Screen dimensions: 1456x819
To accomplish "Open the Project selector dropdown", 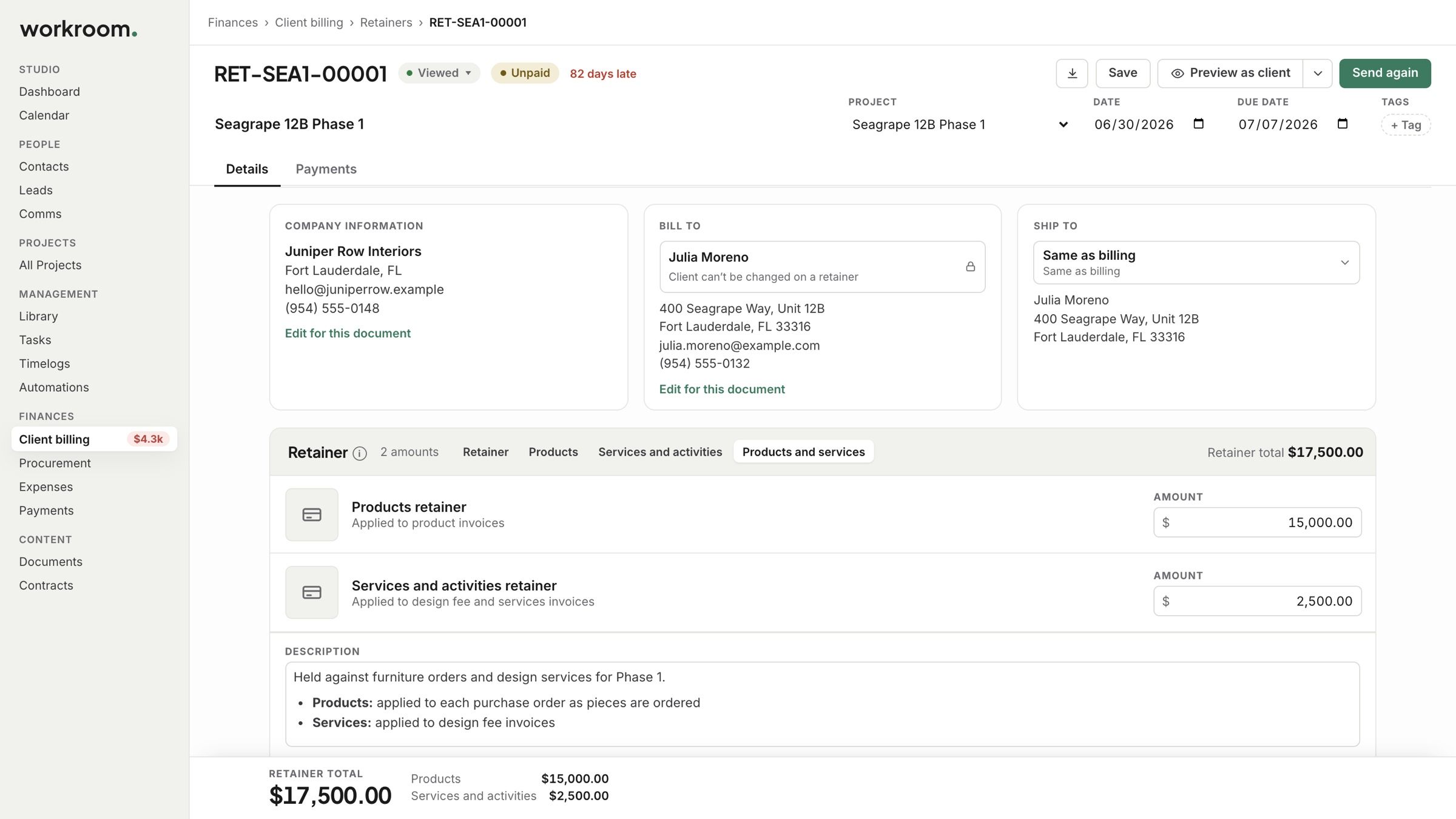I will (x=960, y=124).
